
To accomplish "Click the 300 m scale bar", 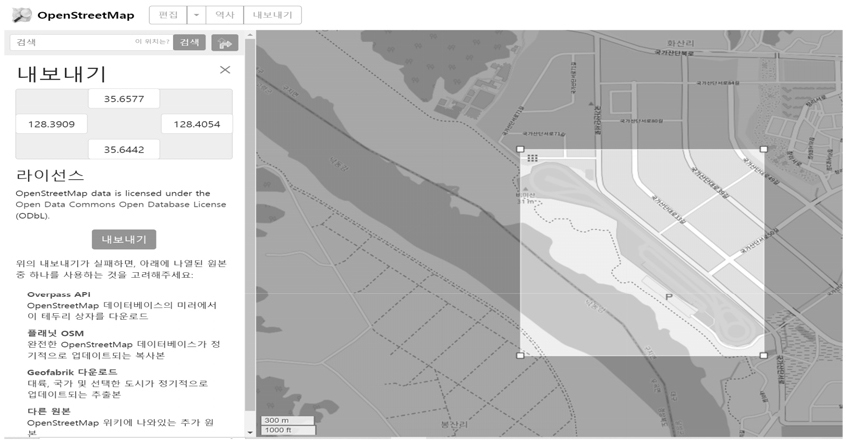I will [x=288, y=420].
